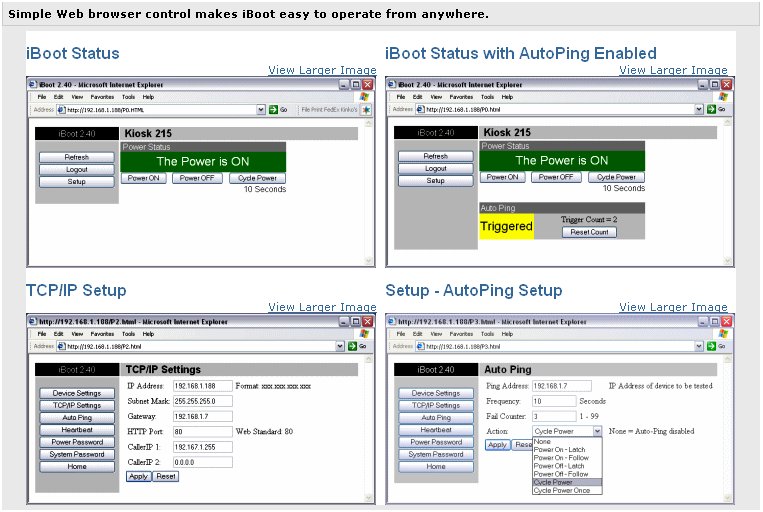Click the page icon beside the P0.HTML address
763x512 pixels.
(x=61, y=110)
